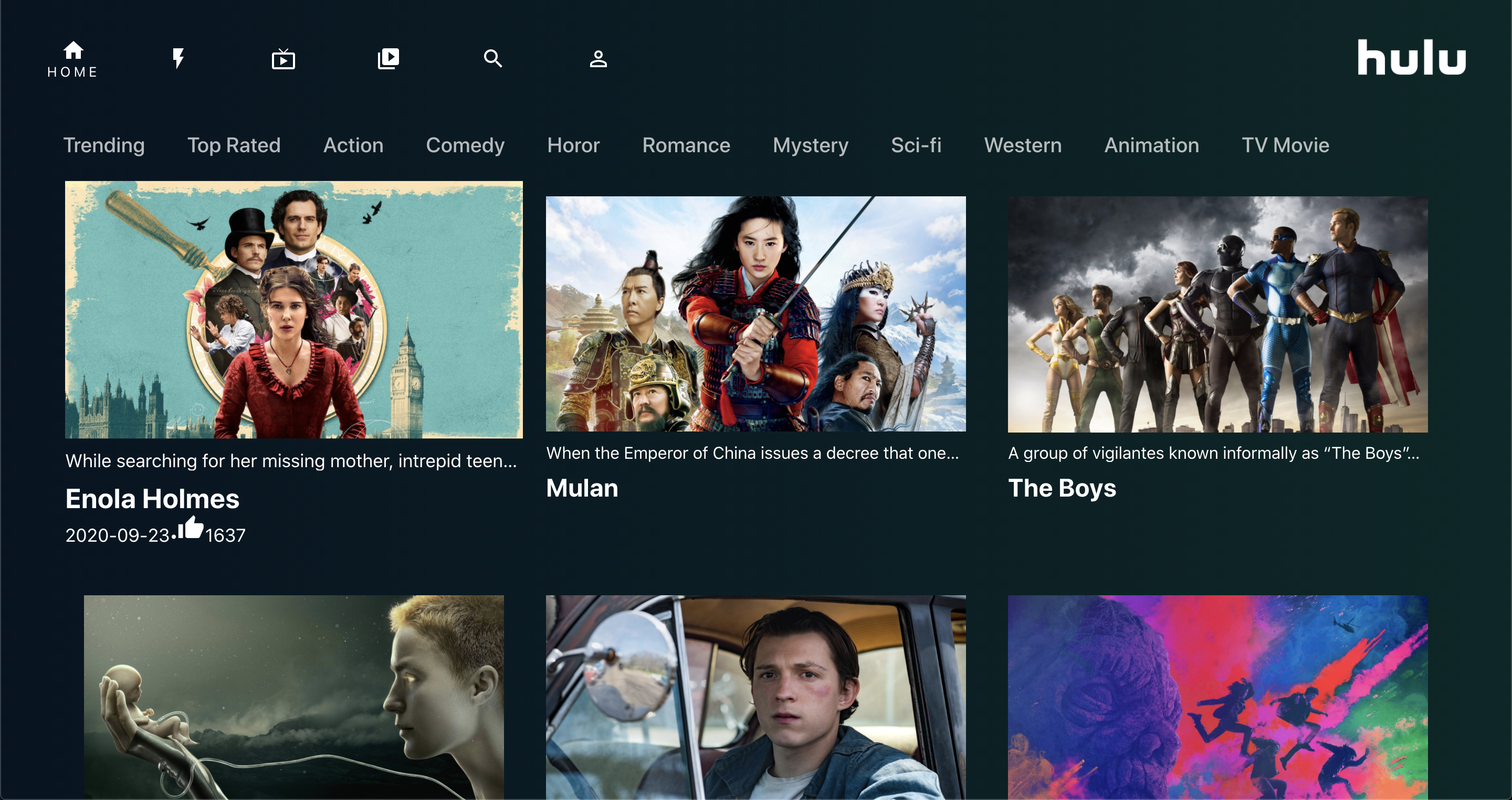
Task: Click the search magnifier icon
Action: click(x=492, y=59)
